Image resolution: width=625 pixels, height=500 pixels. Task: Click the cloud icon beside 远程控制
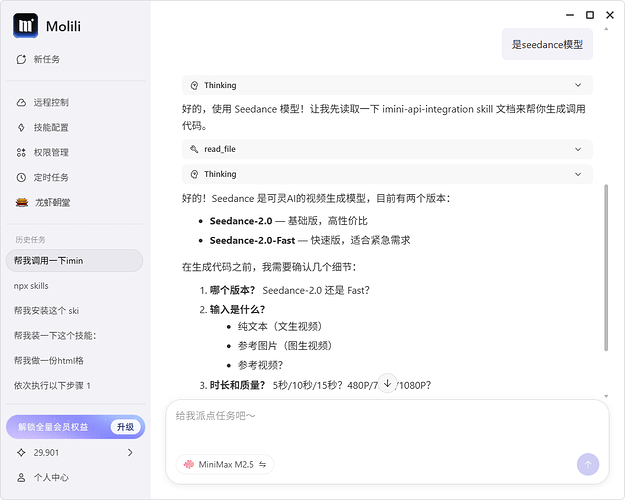[x=21, y=102]
